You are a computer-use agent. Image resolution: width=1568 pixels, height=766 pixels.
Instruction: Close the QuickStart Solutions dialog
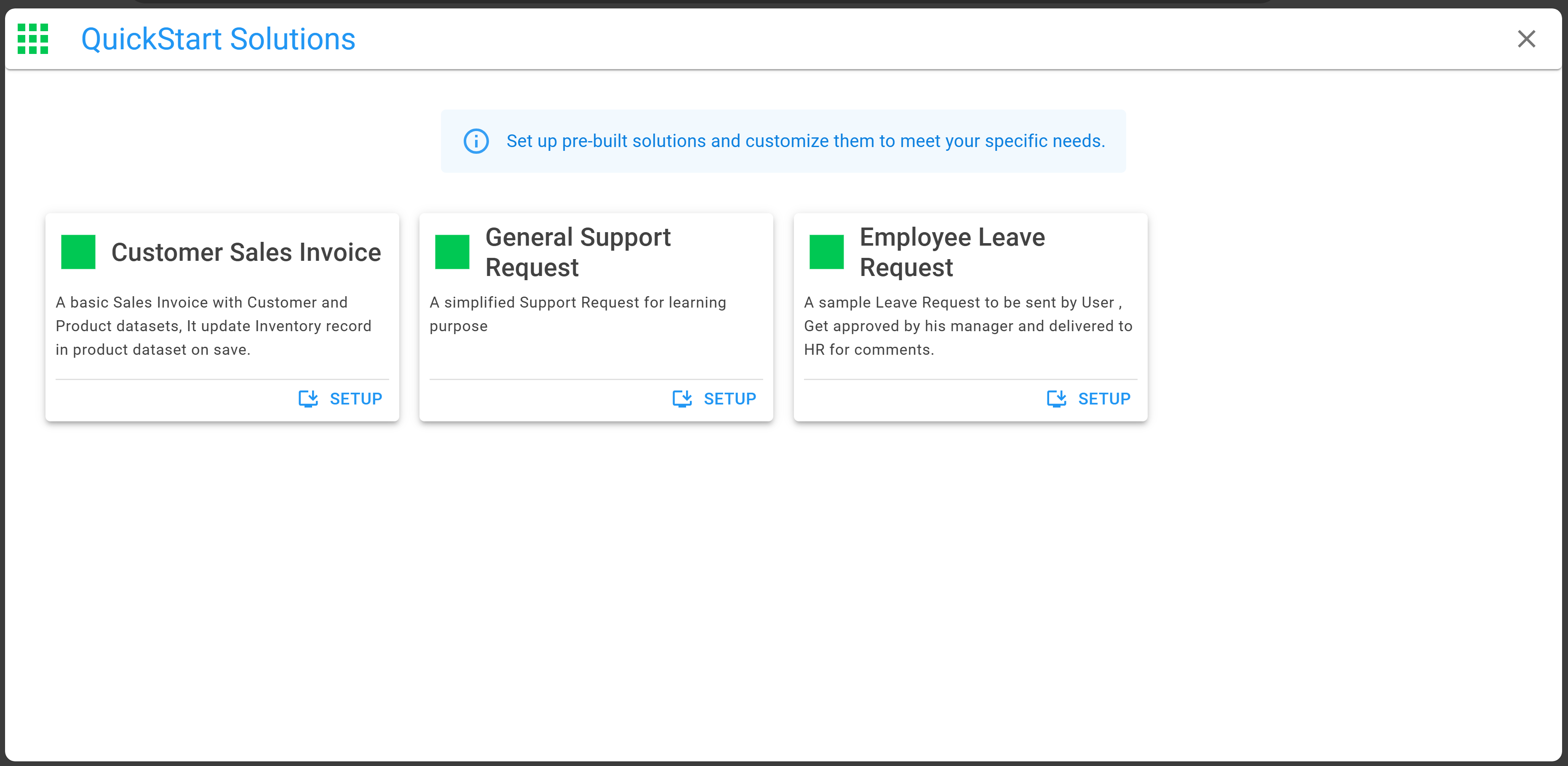pyautogui.click(x=1526, y=39)
